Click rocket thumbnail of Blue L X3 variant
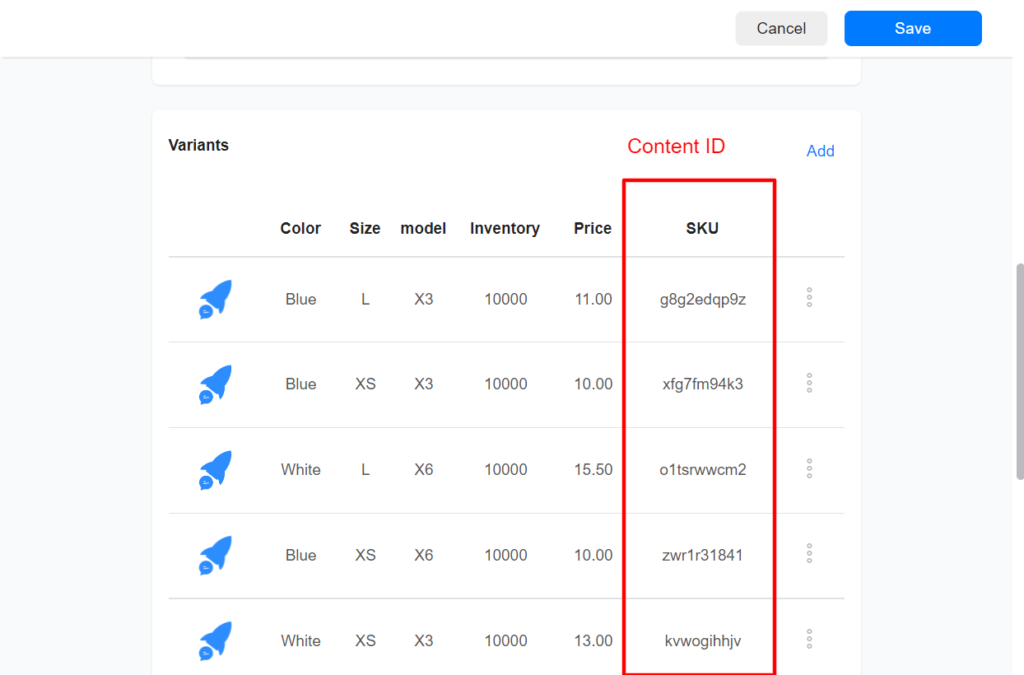The width and height of the screenshot is (1024, 675). click(215, 299)
